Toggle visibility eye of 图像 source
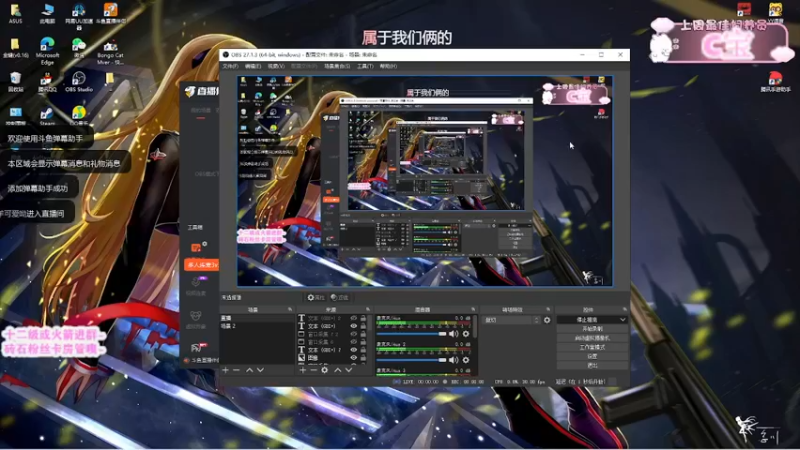Image resolution: width=800 pixels, height=450 pixels. 354,358
